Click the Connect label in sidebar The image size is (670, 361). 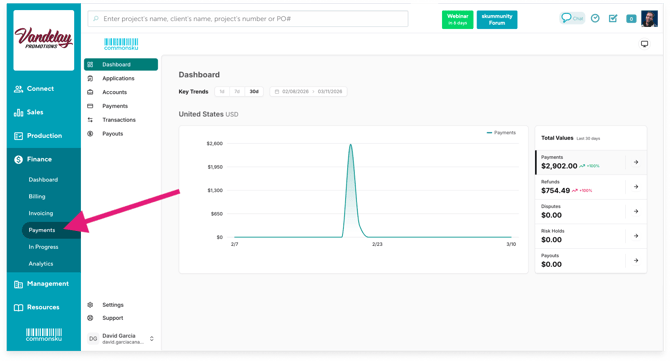coord(41,89)
